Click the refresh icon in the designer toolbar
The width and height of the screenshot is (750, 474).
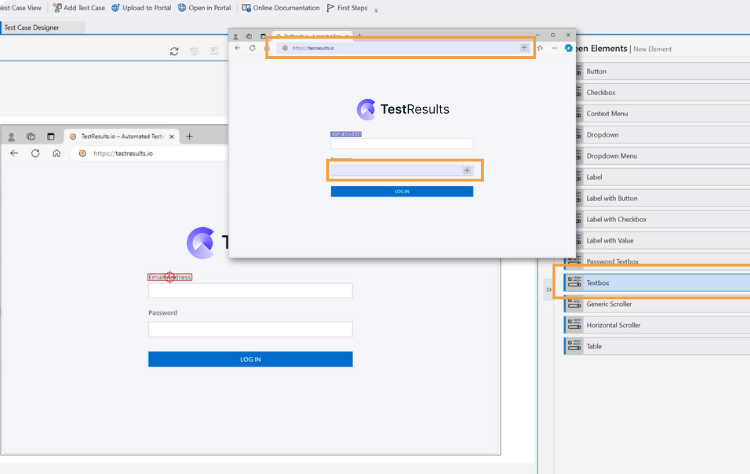click(x=174, y=51)
